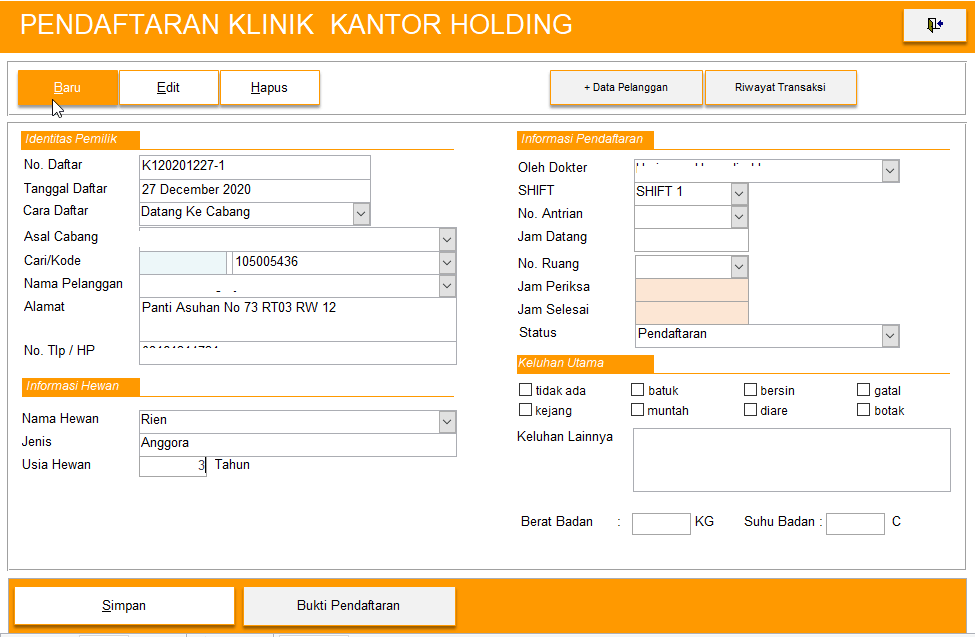Image resolution: width=975 pixels, height=637 pixels.
Task: Open Riwayat Transaksi
Action: (x=780, y=88)
